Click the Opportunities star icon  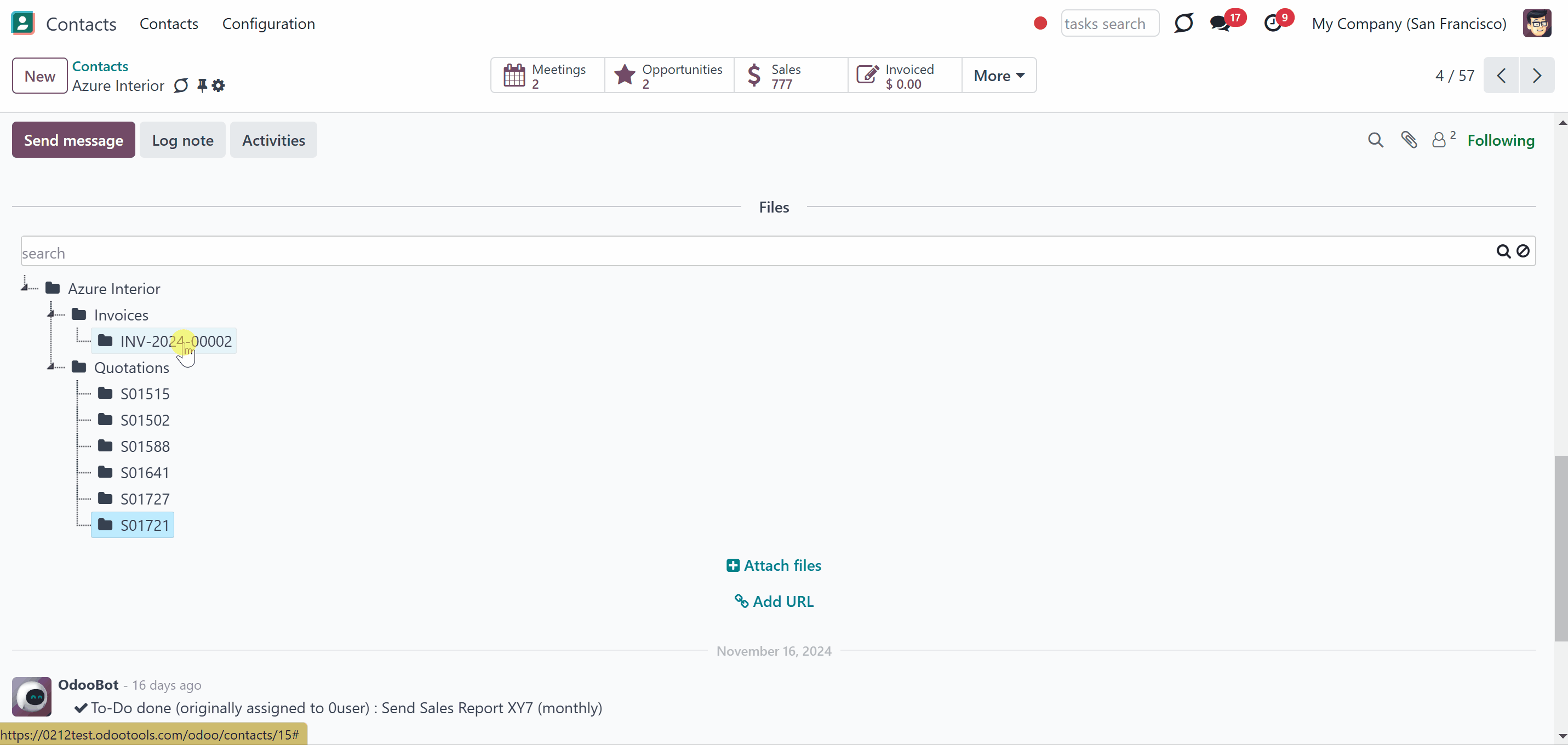coord(625,76)
